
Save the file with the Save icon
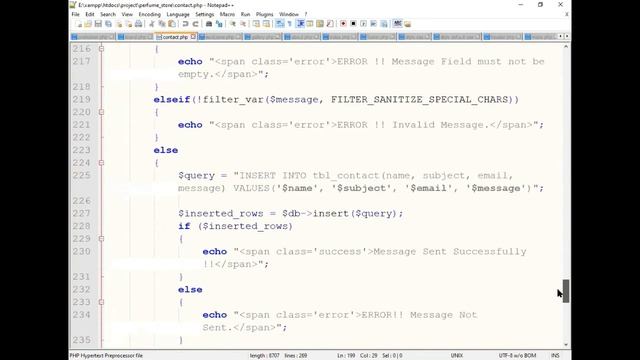coord(98,24)
